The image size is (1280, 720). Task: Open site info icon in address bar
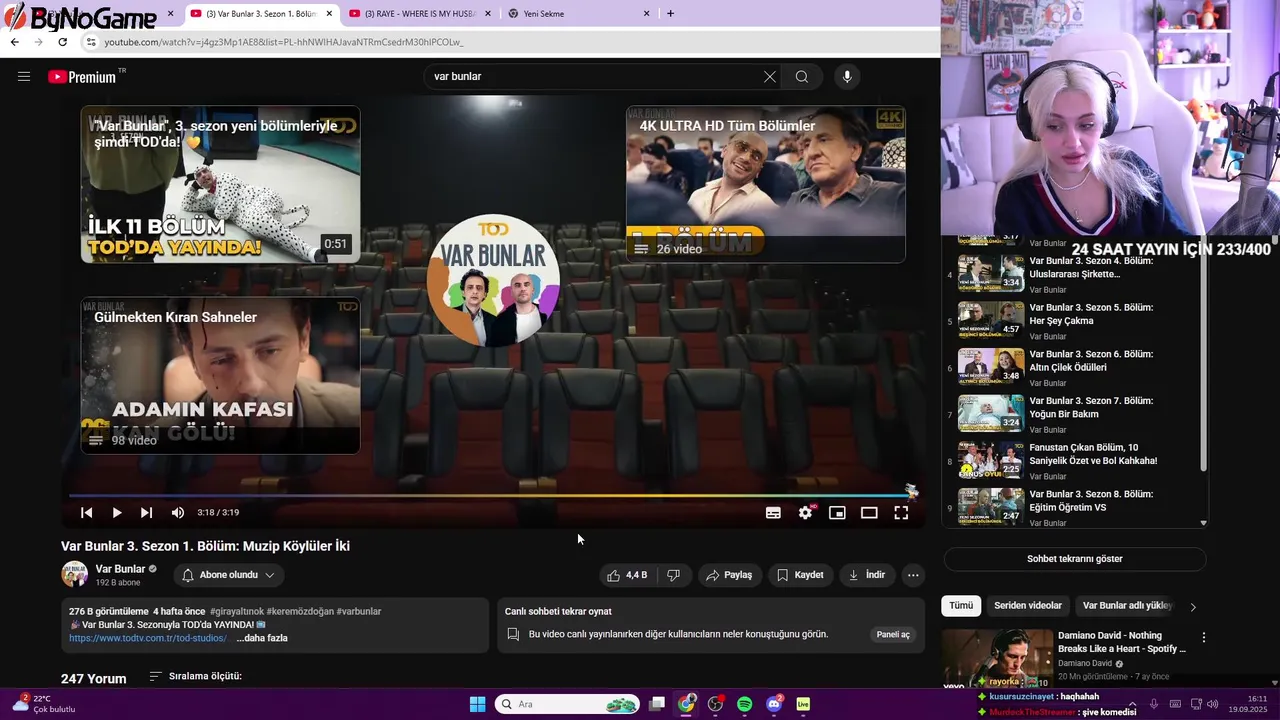pos(91,42)
